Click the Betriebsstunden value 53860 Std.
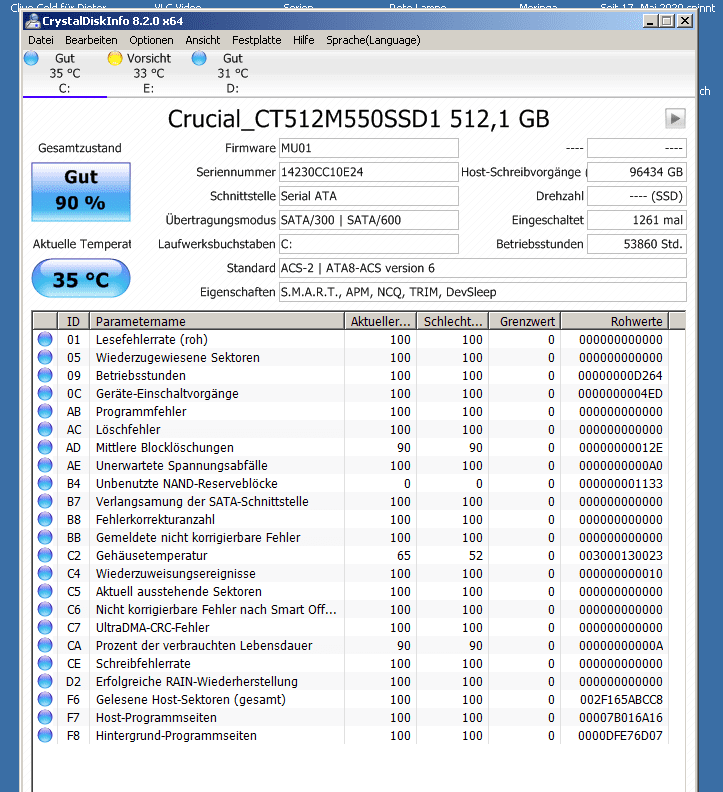This screenshot has height=792, width=723. [x=637, y=244]
